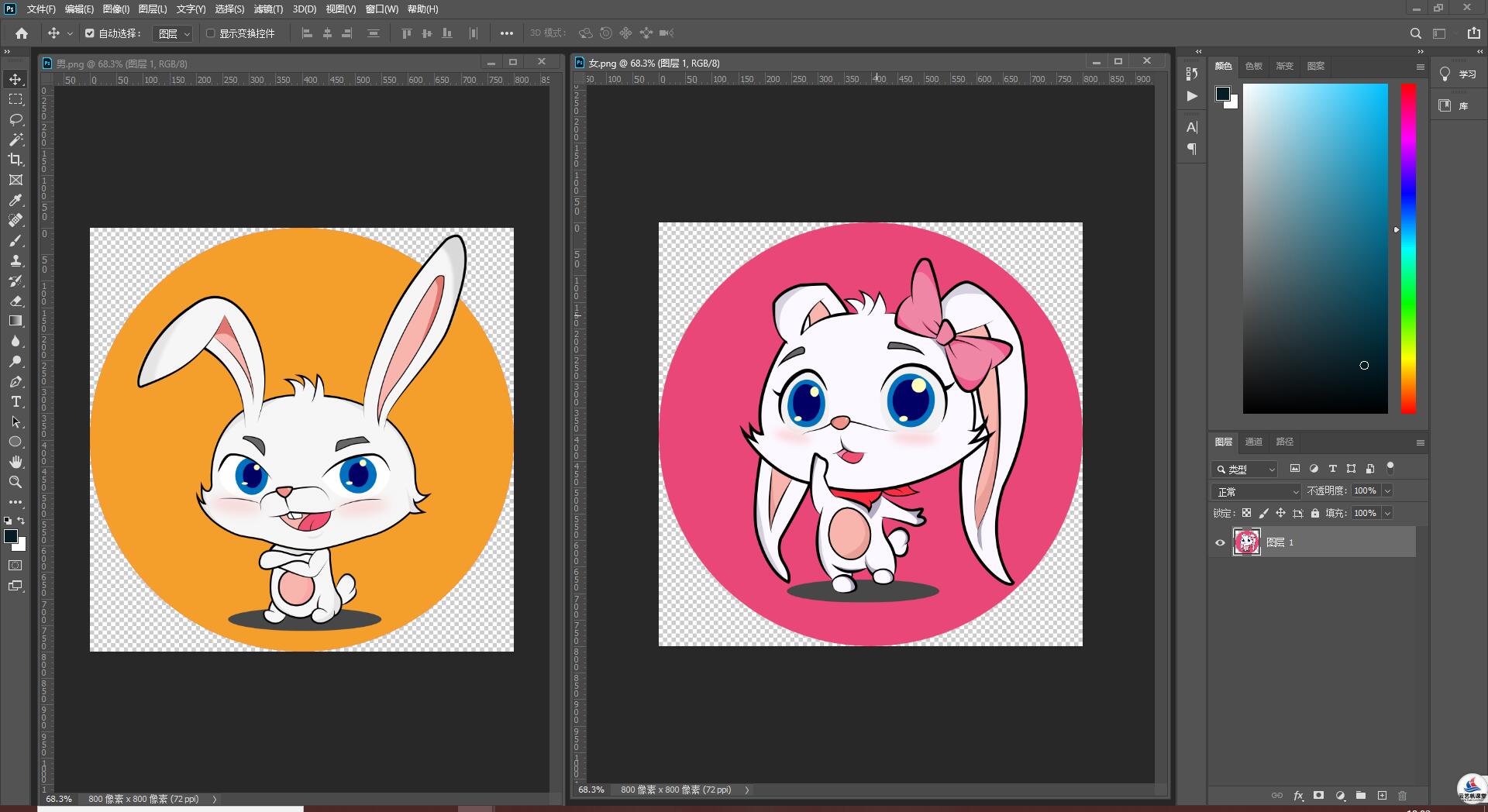Enable the 显示变换控件 checkbox
This screenshot has width=1488, height=812.
tap(210, 33)
